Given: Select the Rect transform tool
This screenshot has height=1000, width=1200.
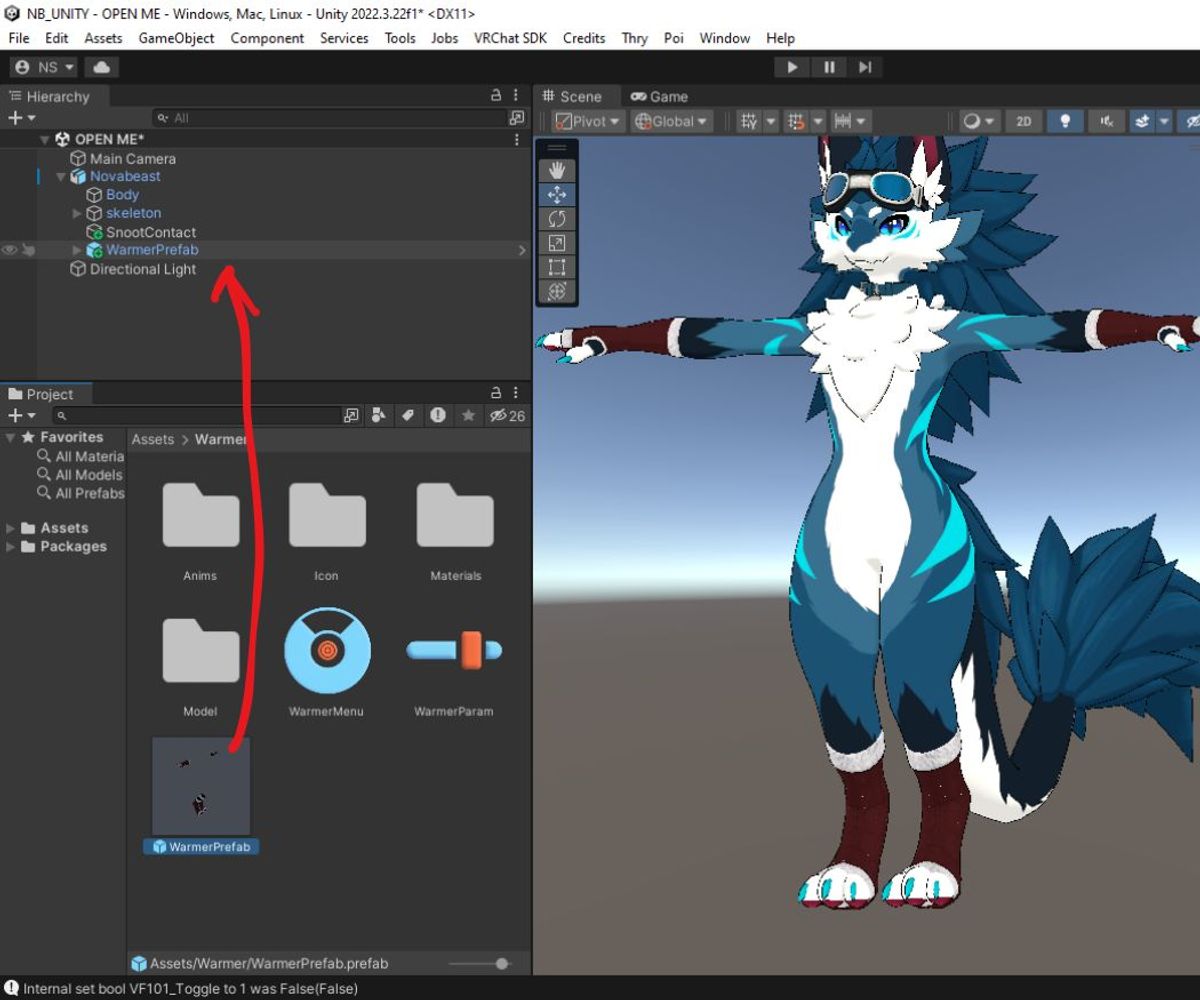Looking at the screenshot, I should pyautogui.click(x=557, y=267).
